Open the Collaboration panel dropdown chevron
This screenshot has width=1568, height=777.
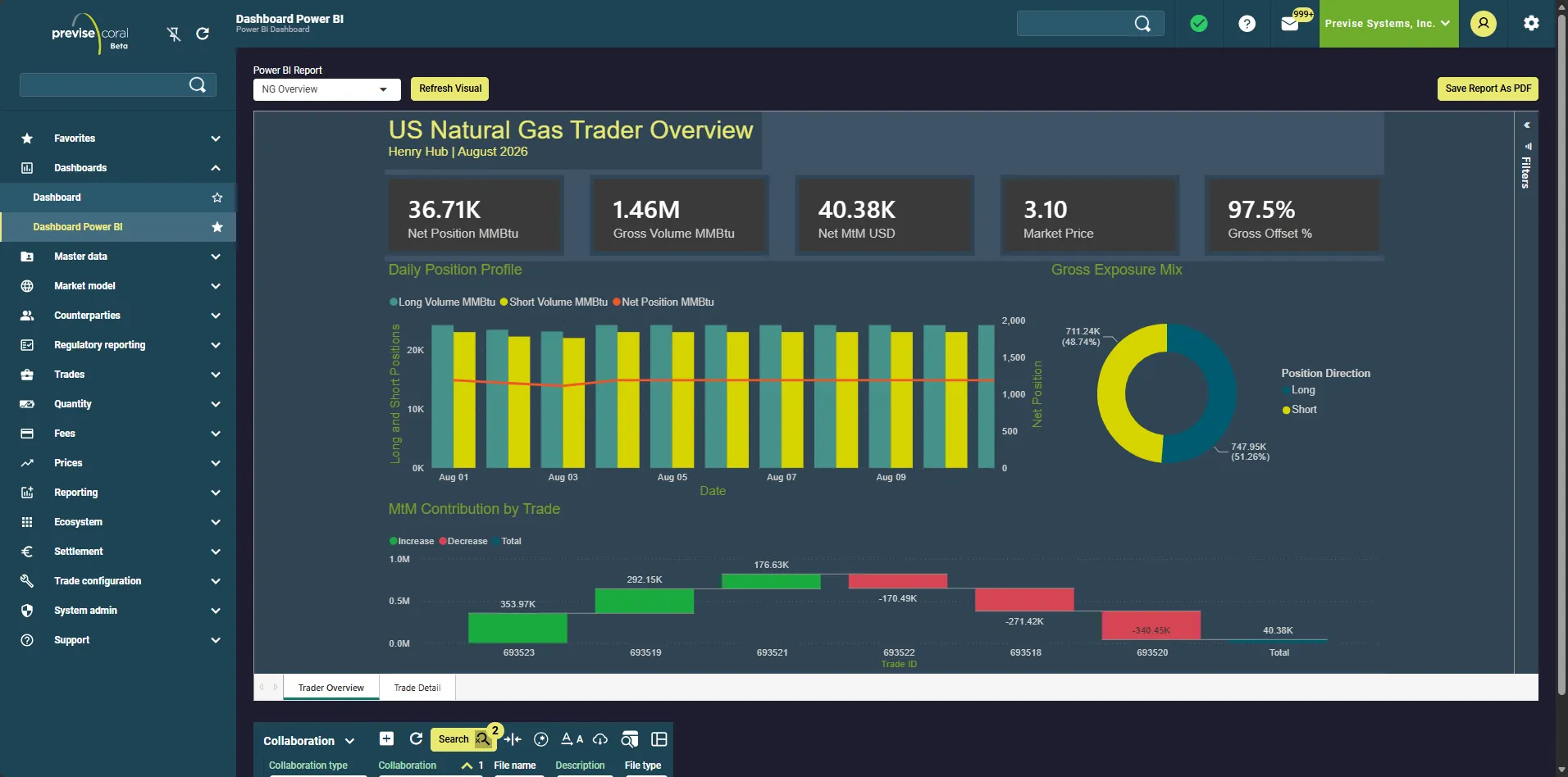pyautogui.click(x=350, y=741)
